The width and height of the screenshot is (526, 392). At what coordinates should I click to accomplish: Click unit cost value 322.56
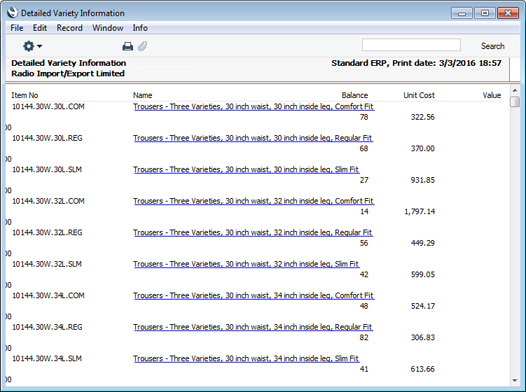[423, 117]
